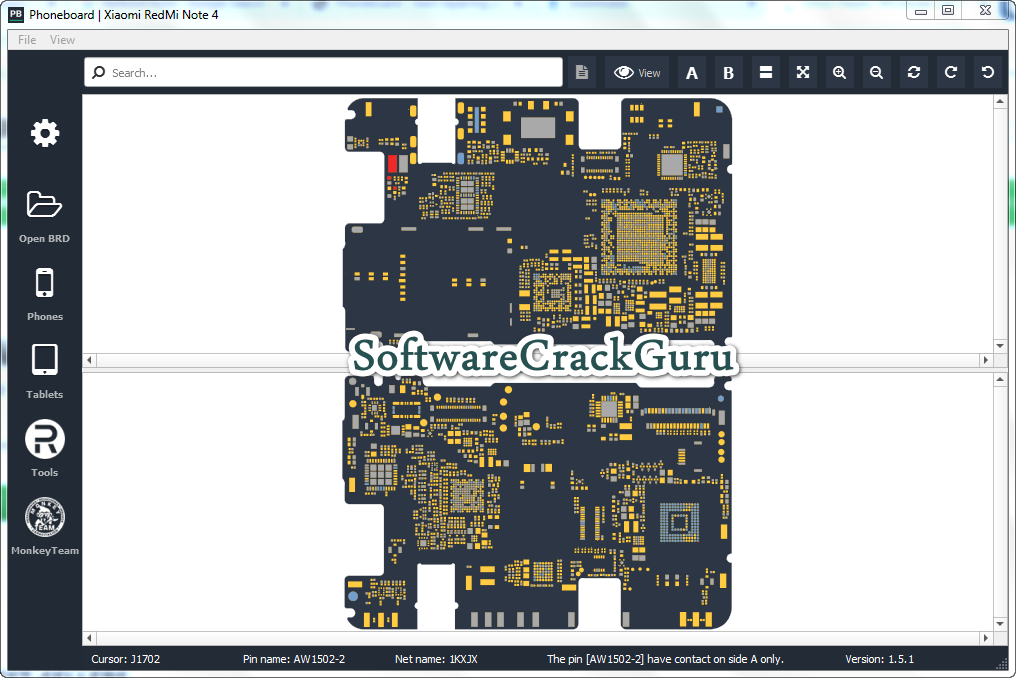Show board side B

728,72
